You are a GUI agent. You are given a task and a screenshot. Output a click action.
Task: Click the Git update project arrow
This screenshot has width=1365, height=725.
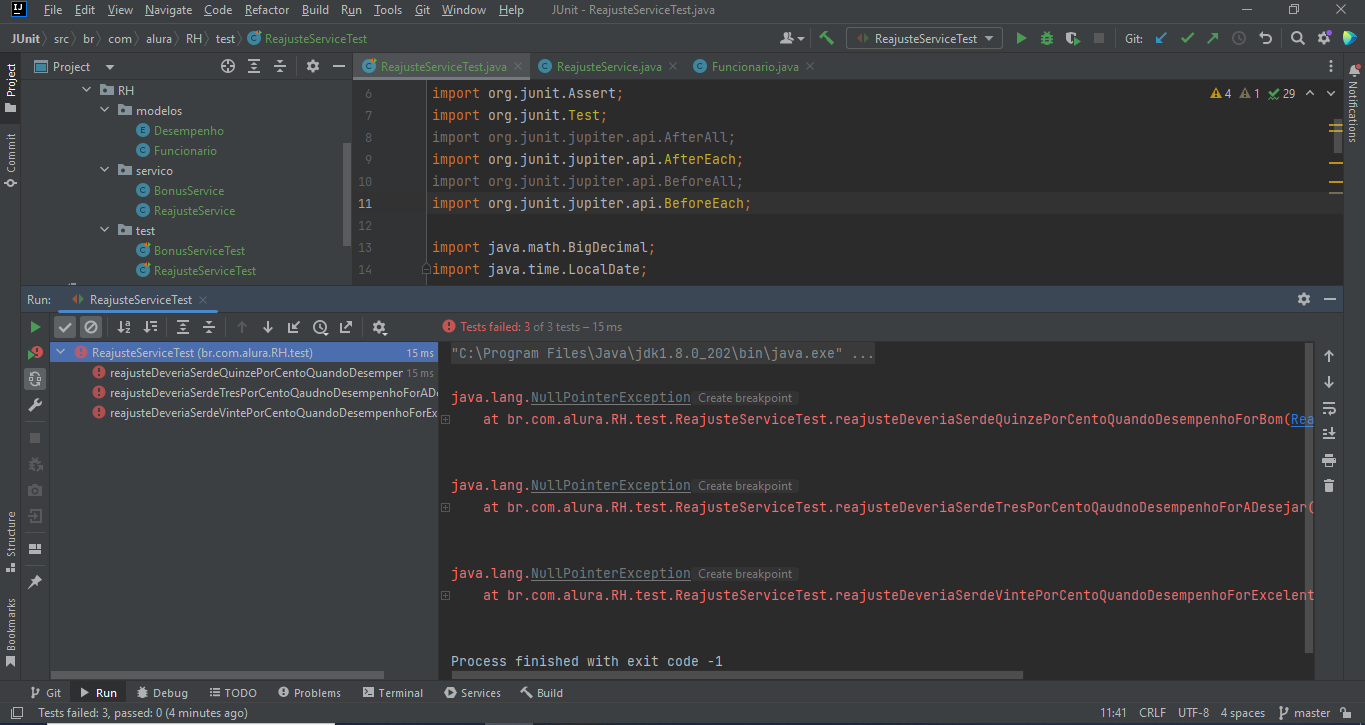click(1161, 38)
